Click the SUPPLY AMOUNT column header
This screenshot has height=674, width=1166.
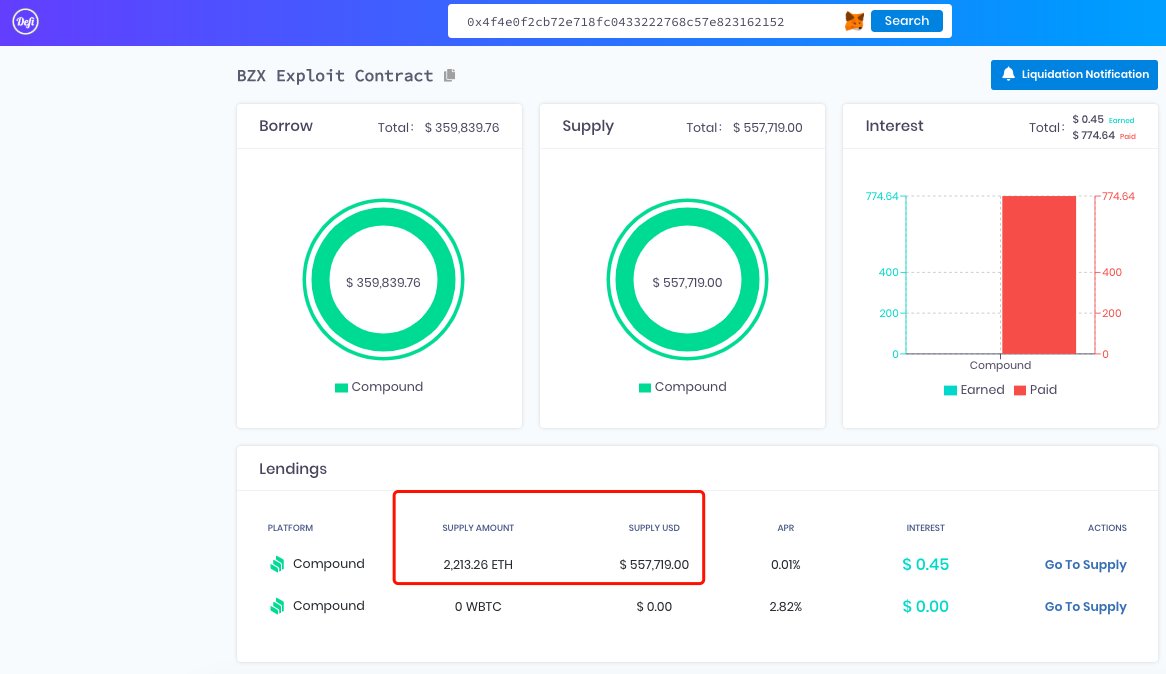tap(478, 528)
